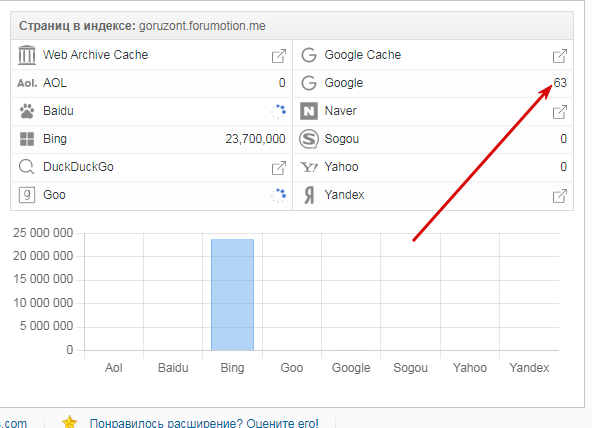Open the 'Понравилось расширение? Оцените его!' link
This screenshot has width=592, height=428.
click(x=204, y=423)
